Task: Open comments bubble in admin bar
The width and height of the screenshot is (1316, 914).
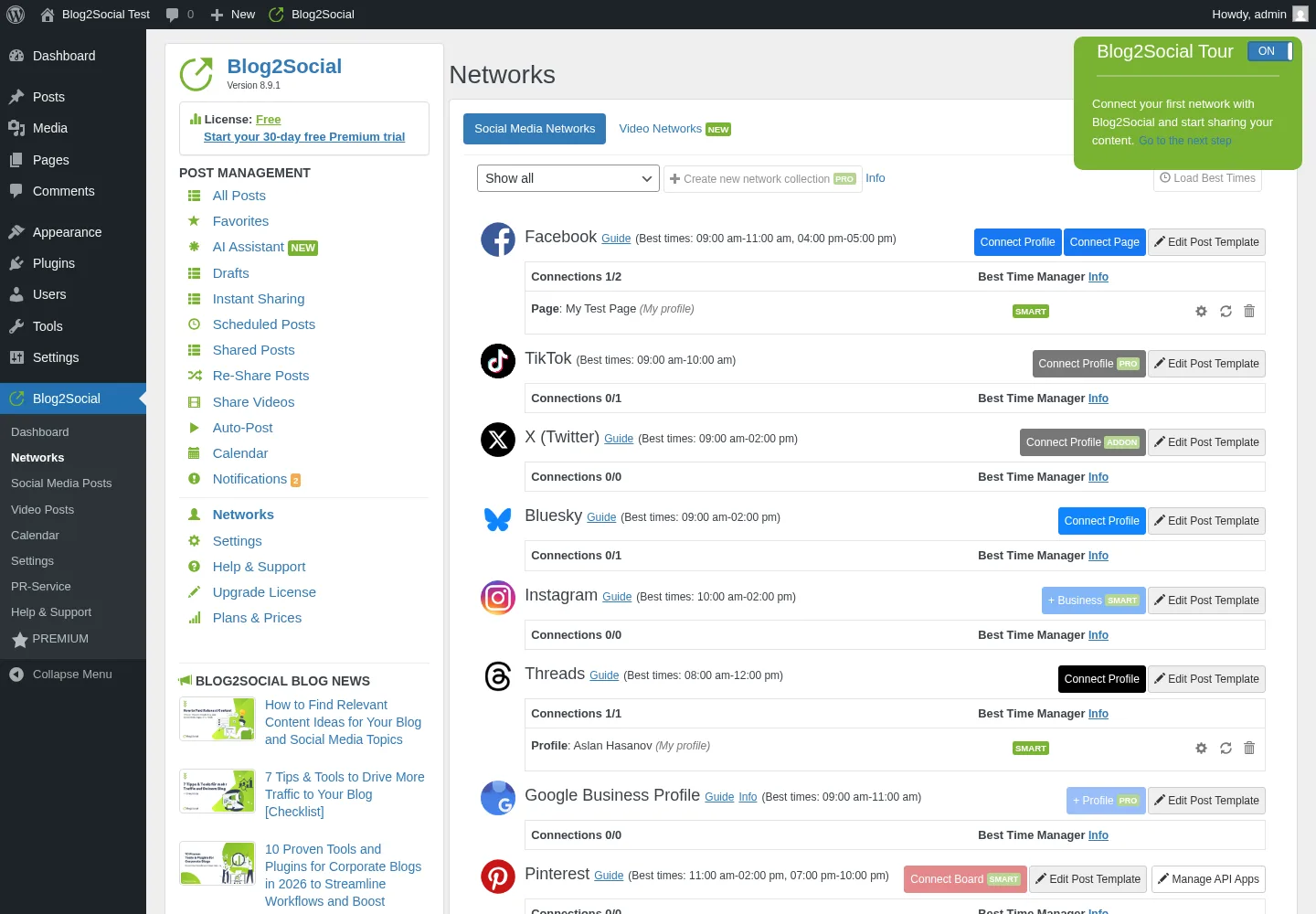Action: [x=180, y=14]
